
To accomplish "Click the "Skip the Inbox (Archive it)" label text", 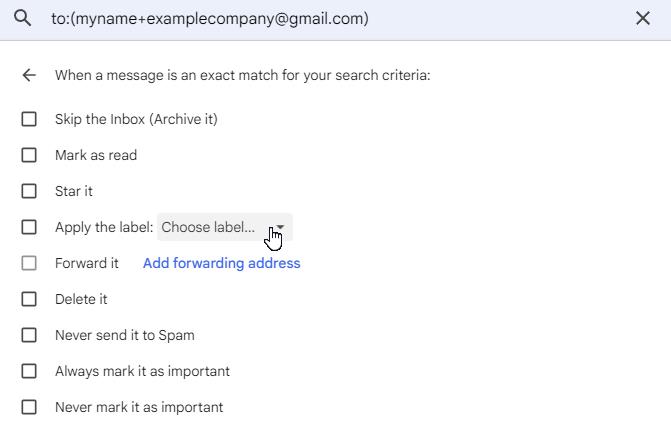I will (x=136, y=119).
